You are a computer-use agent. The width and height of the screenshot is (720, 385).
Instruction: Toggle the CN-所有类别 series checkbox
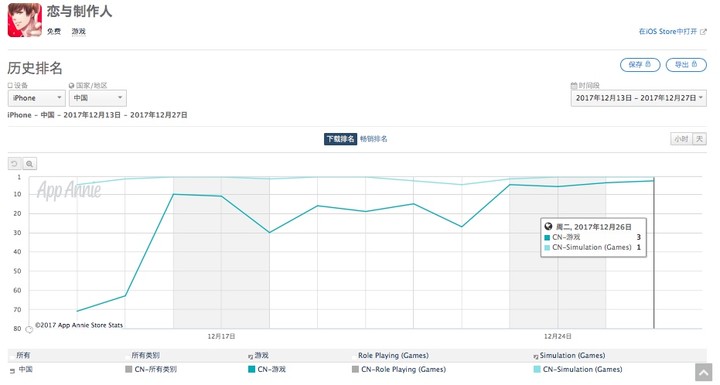coord(129,369)
